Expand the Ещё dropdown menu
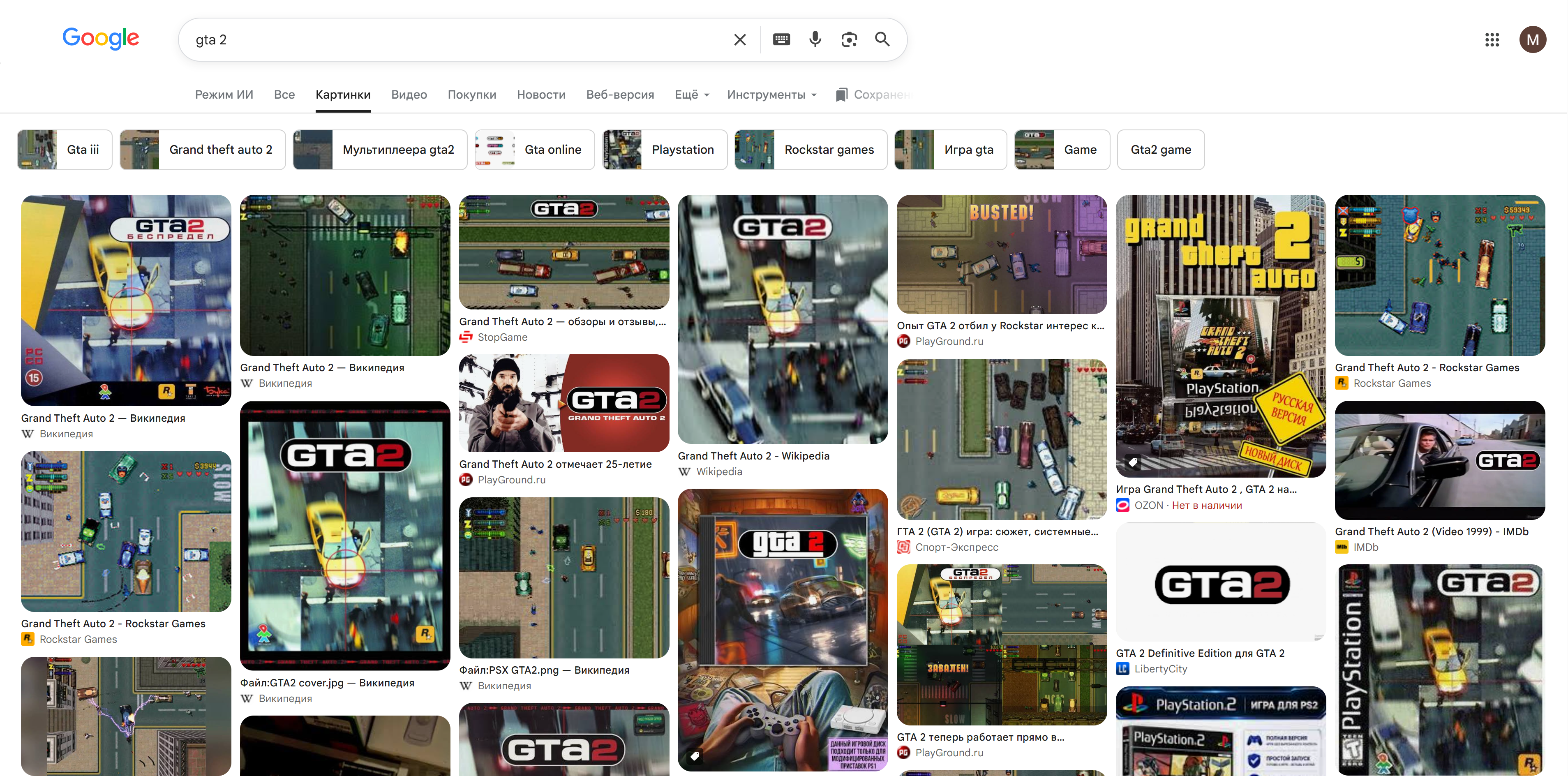This screenshot has width=1568, height=776. [x=692, y=95]
